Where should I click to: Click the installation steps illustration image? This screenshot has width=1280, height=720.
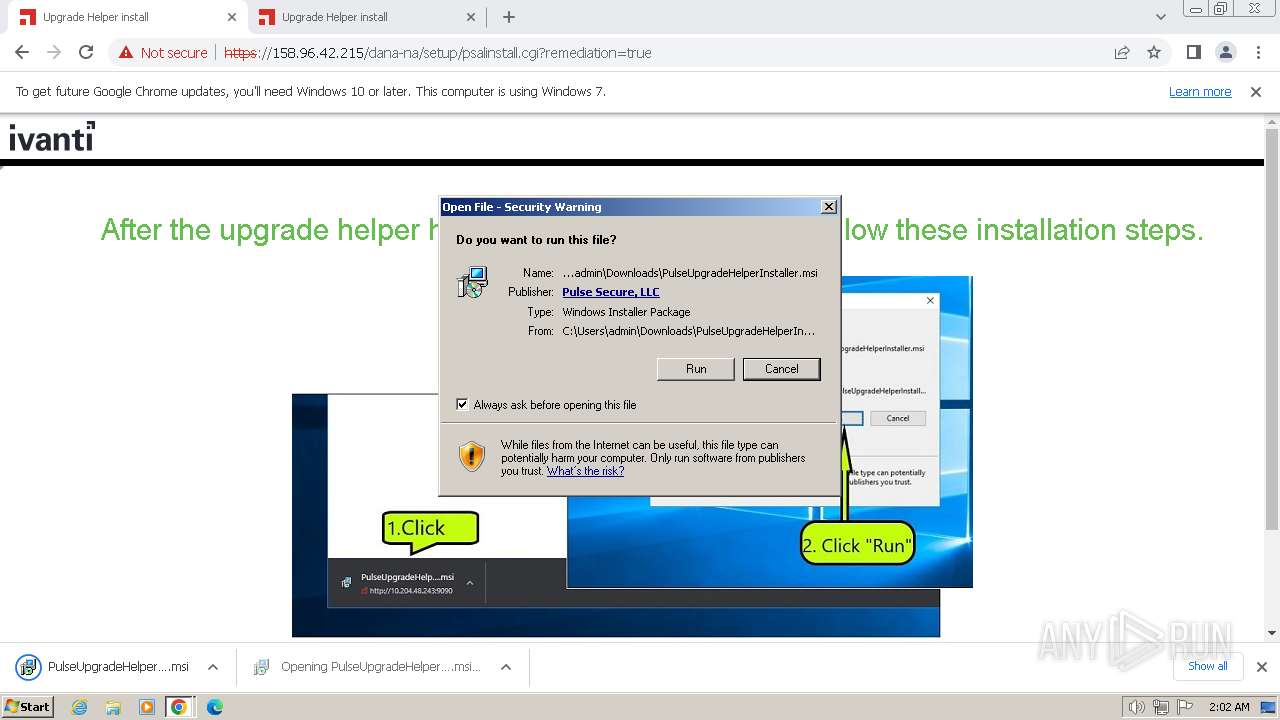point(632,456)
